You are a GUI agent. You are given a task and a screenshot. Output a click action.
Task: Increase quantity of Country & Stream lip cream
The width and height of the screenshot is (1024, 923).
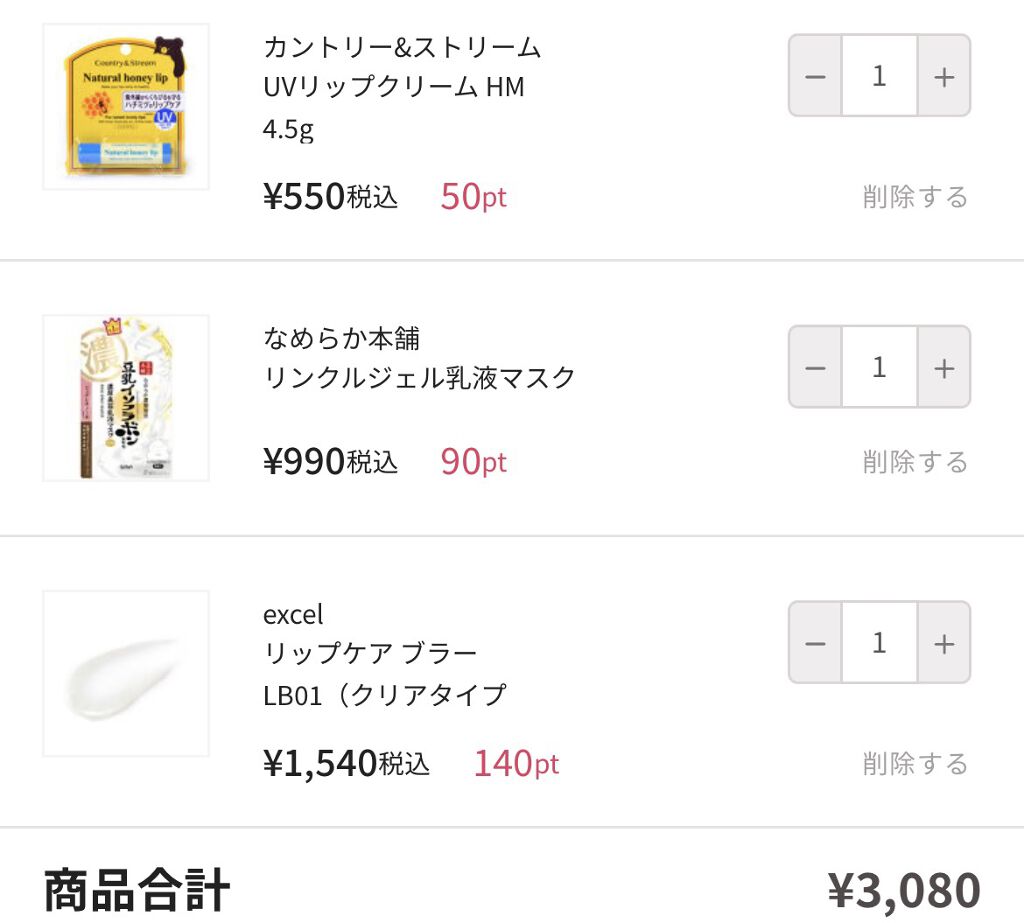(x=943, y=77)
